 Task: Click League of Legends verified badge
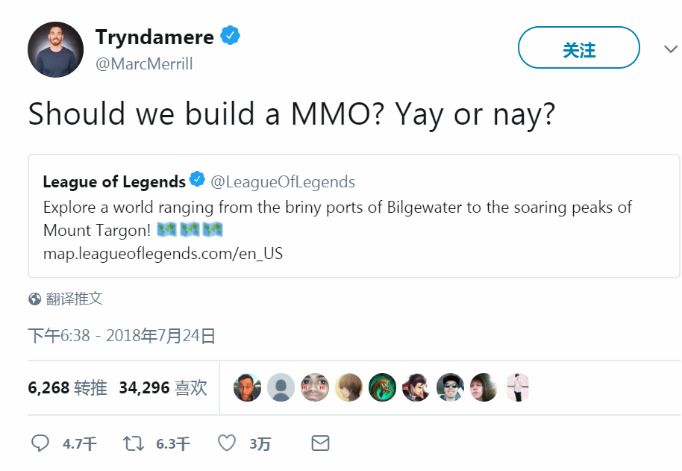(x=197, y=179)
